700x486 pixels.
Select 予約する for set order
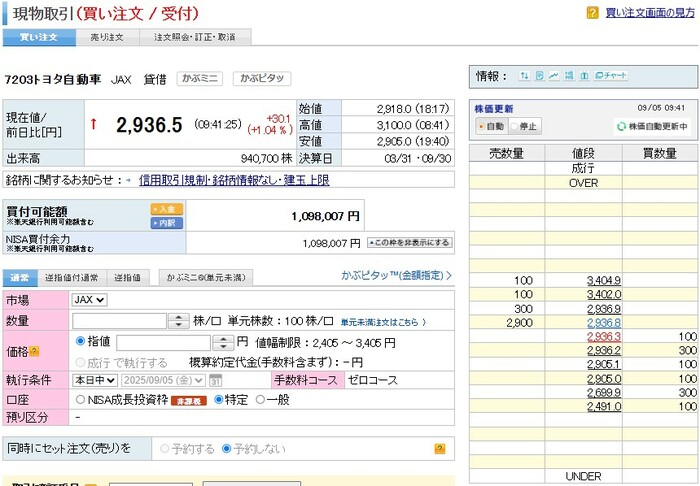(x=164, y=449)
